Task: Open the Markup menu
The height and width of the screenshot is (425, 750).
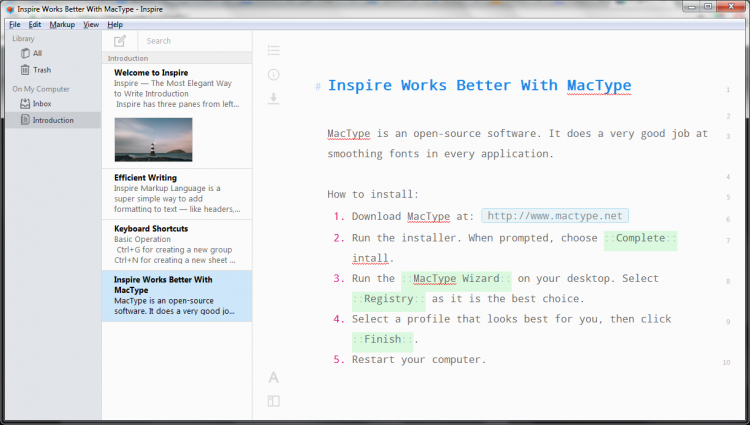Action: (62, 24)
